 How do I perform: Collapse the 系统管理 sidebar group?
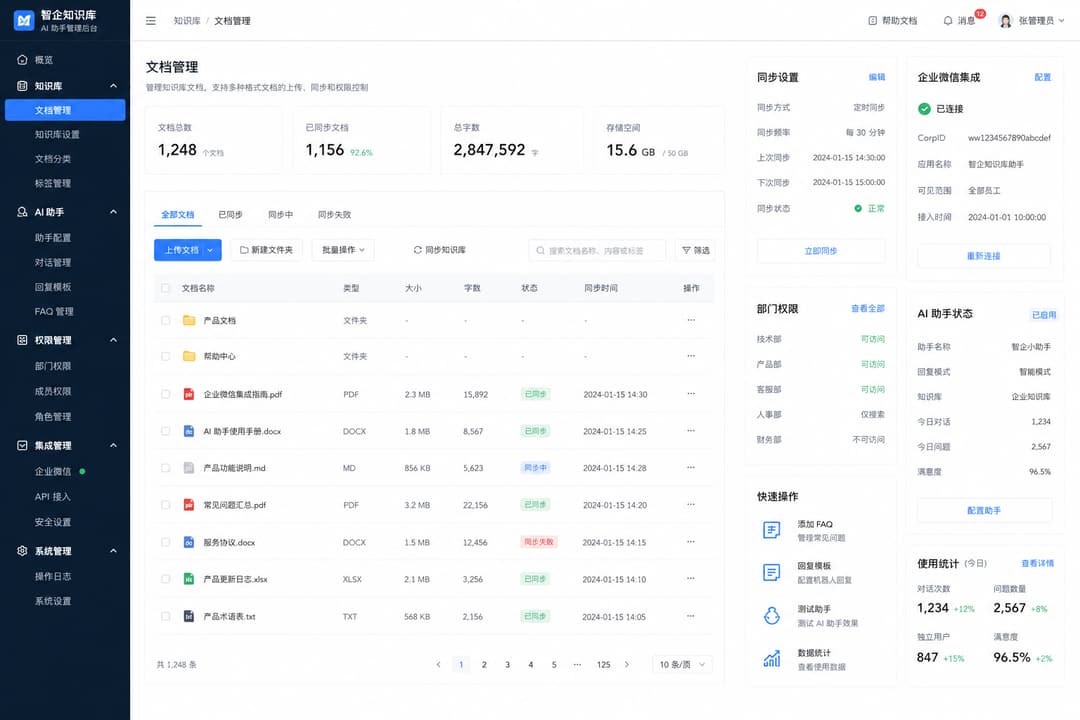[x=114, y=551]
